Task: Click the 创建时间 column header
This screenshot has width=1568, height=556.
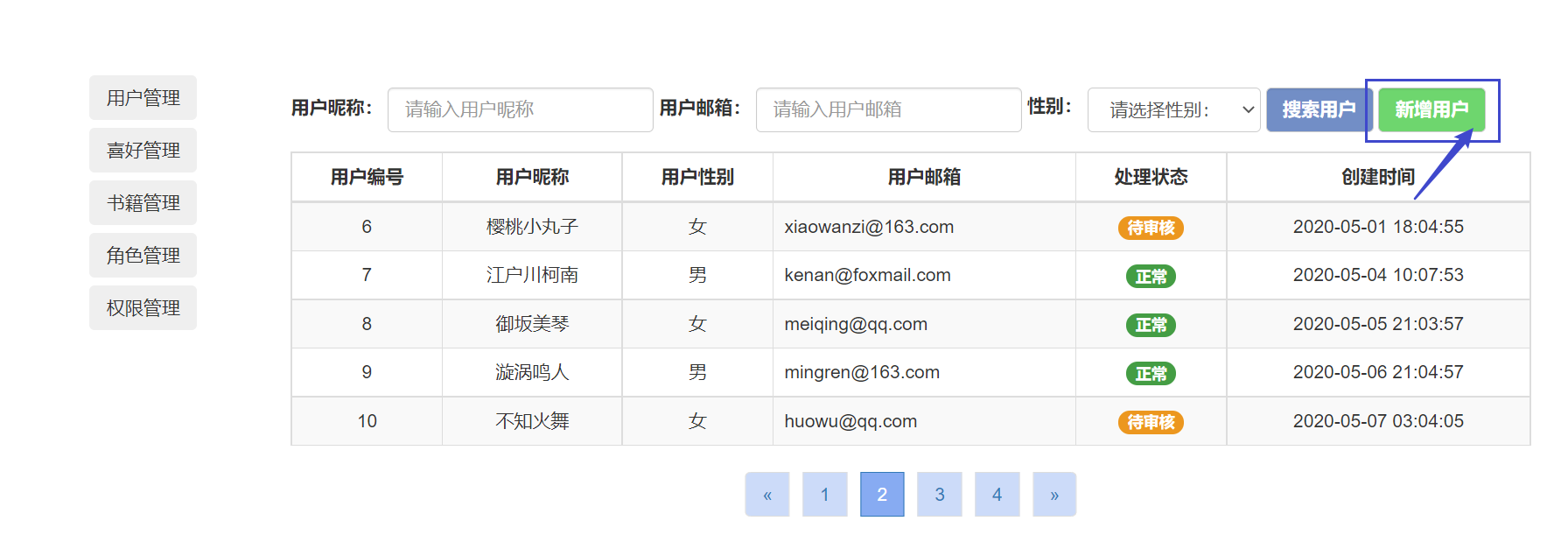Action: click(1379, 177)
